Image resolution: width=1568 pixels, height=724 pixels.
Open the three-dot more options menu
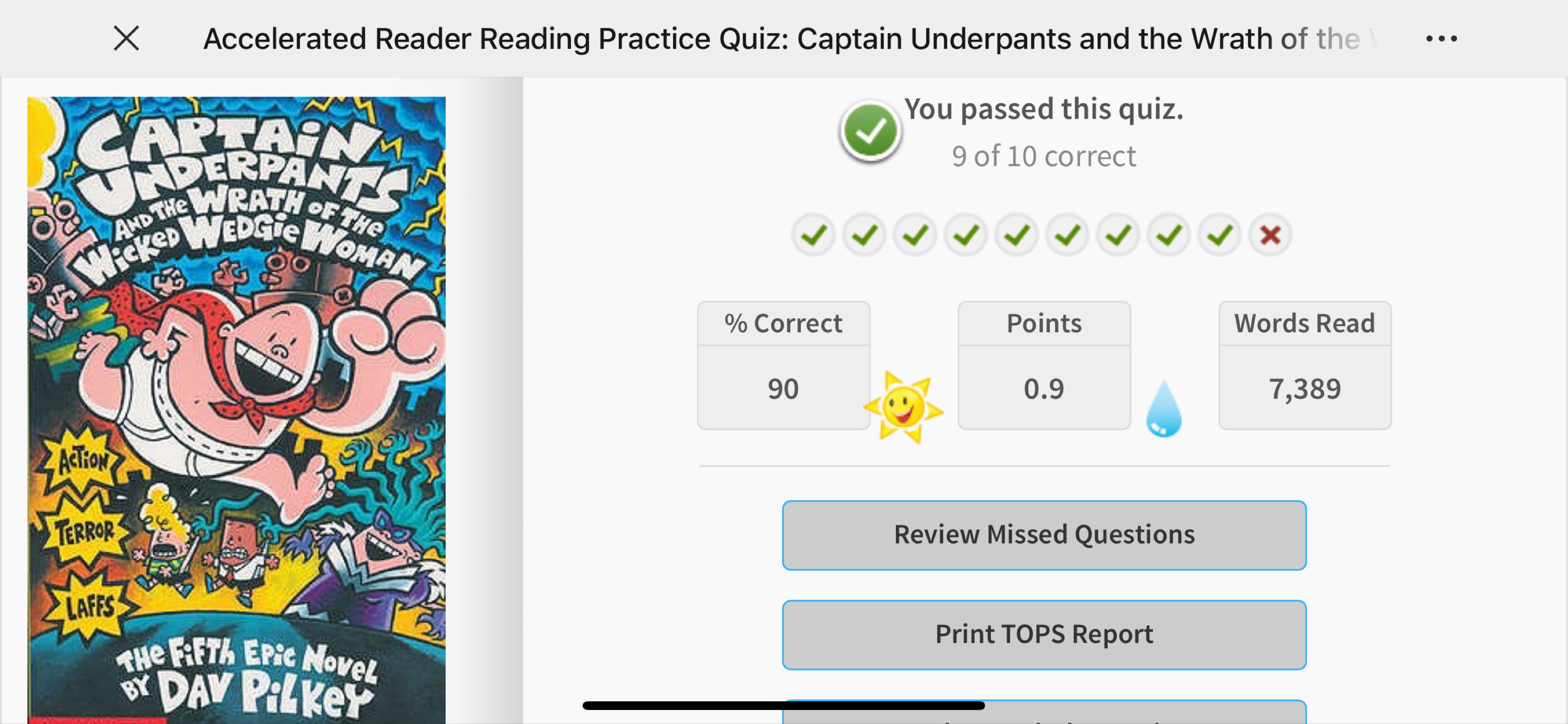1441,39
